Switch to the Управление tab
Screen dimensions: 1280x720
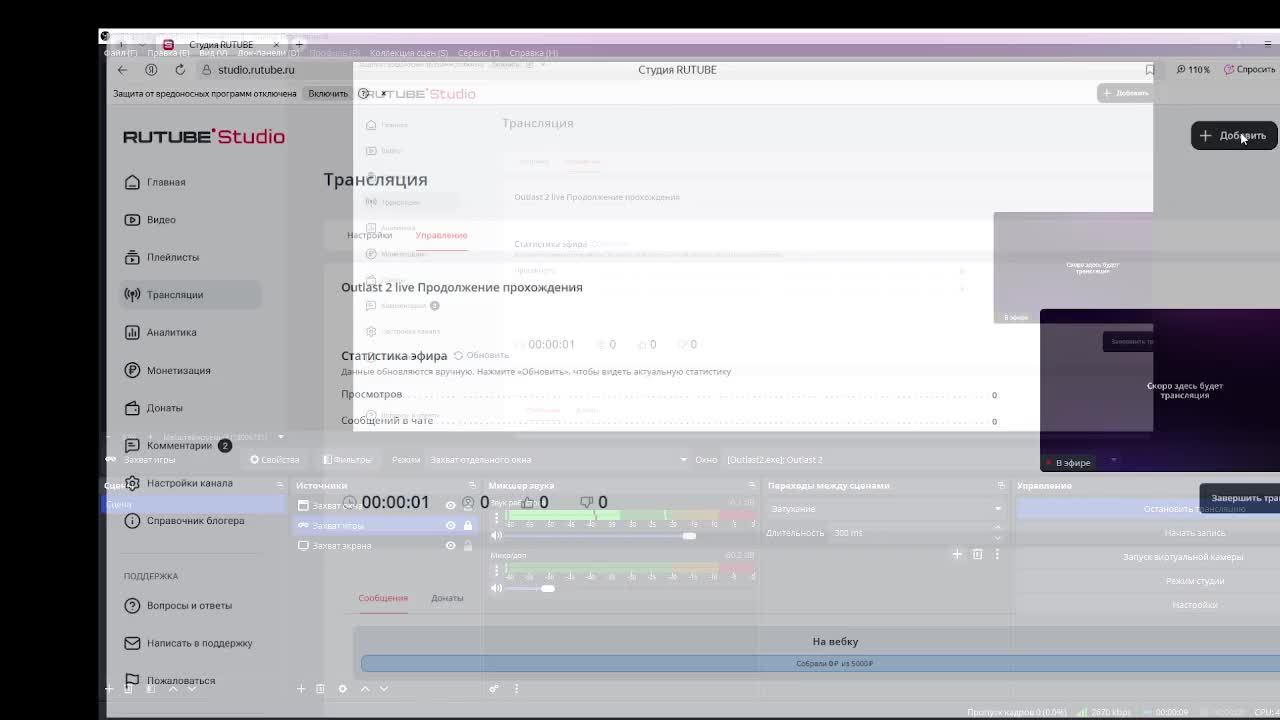click(441, 235)
